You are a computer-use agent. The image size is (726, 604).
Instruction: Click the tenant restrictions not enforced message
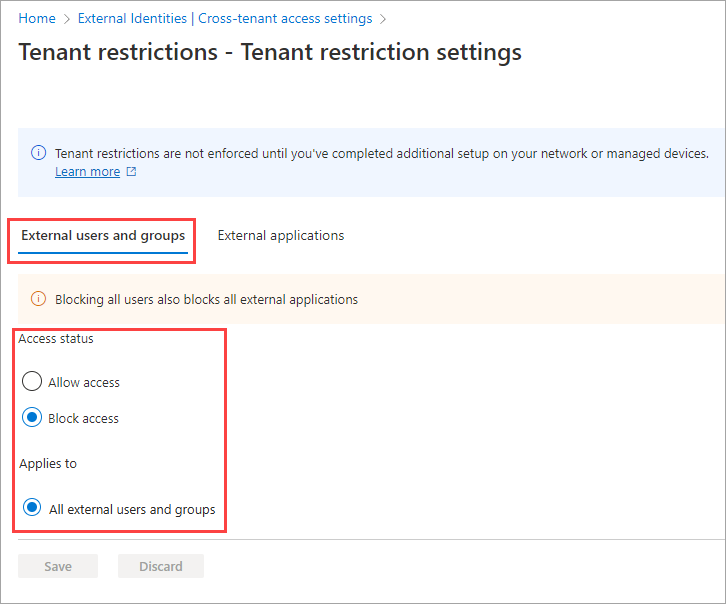click(x=381, y=154)
